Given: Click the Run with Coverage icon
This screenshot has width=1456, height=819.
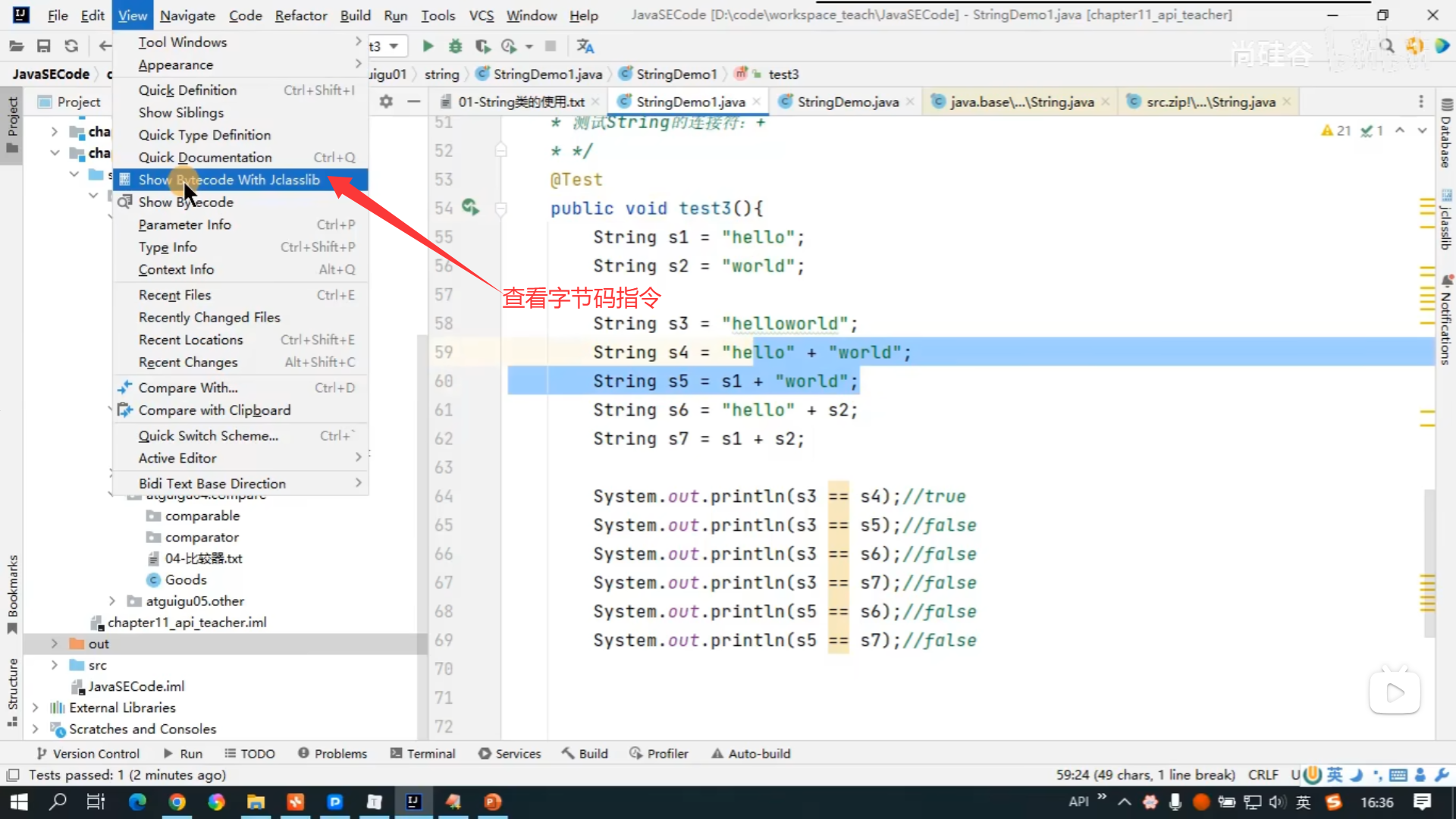Looking at the screenshot, I should click(482, 46).
